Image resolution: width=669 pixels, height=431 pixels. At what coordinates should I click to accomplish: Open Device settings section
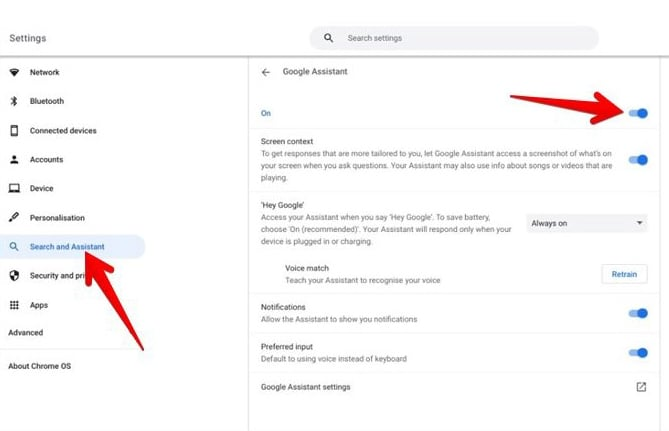tap(41, 188)
